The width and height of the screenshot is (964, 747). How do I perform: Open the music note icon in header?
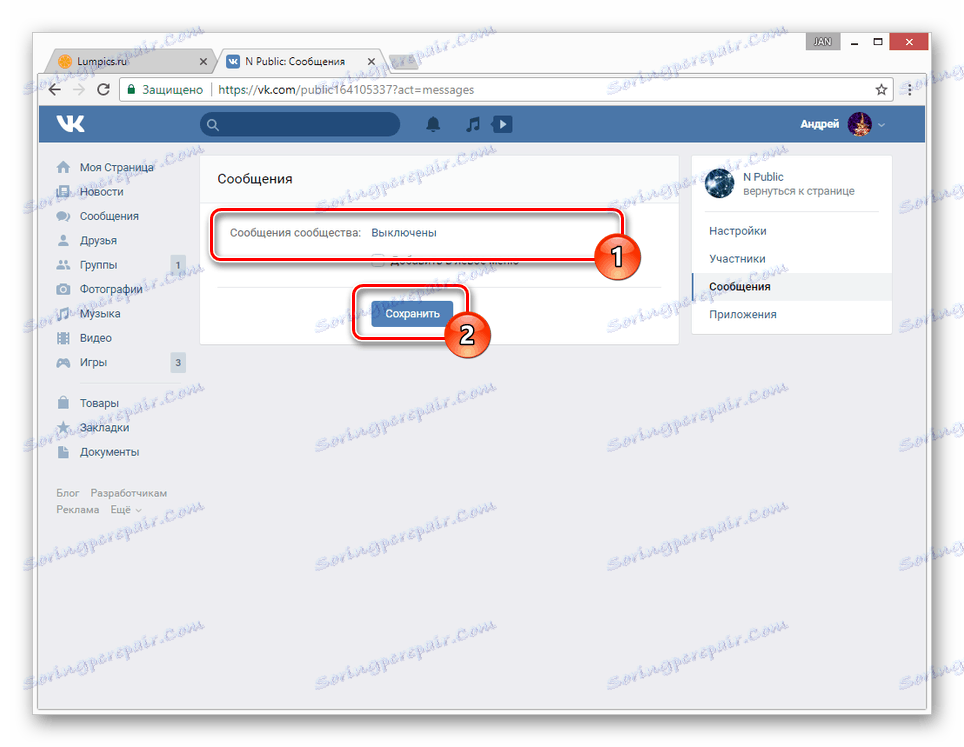(472, 124)
